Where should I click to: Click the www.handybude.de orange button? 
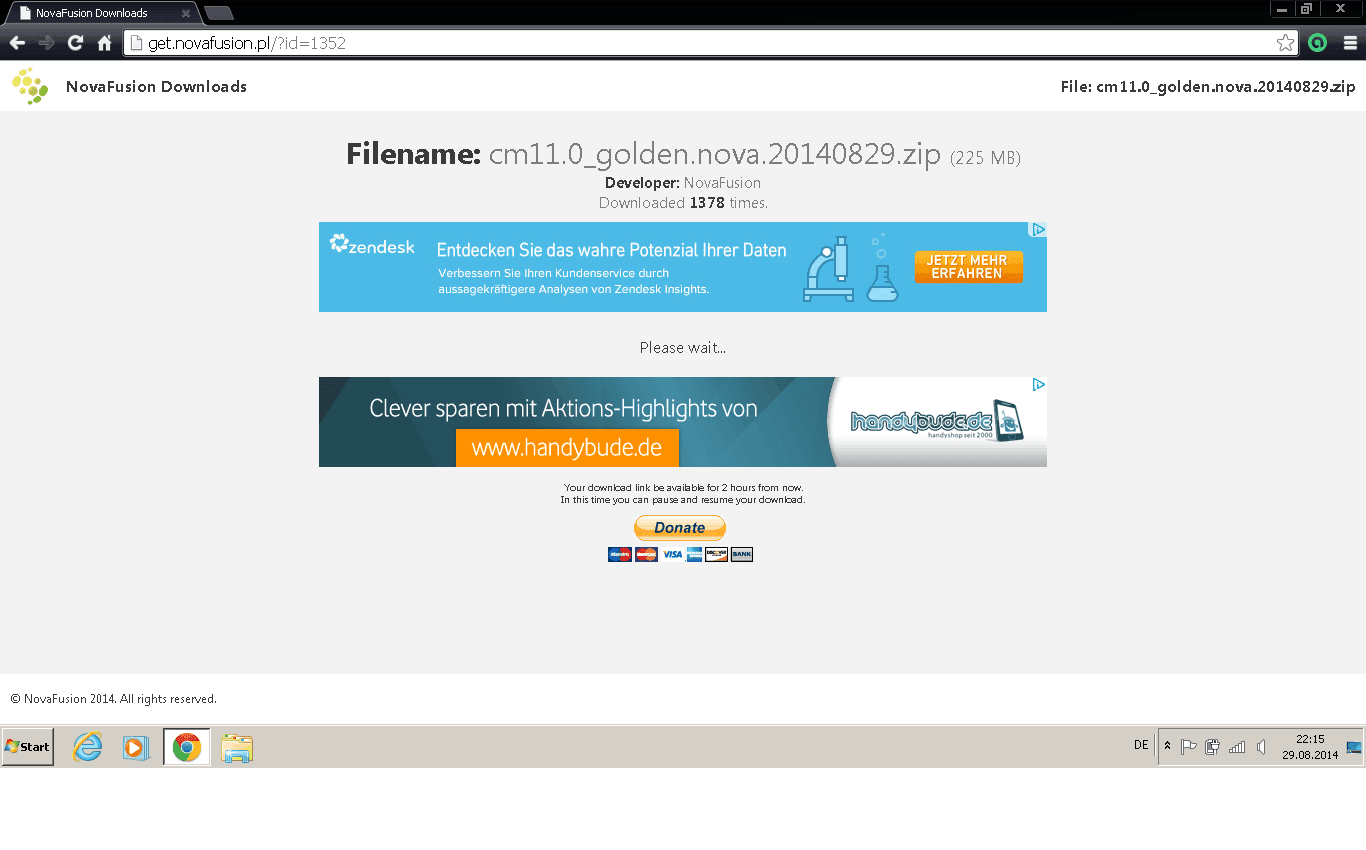567,448
